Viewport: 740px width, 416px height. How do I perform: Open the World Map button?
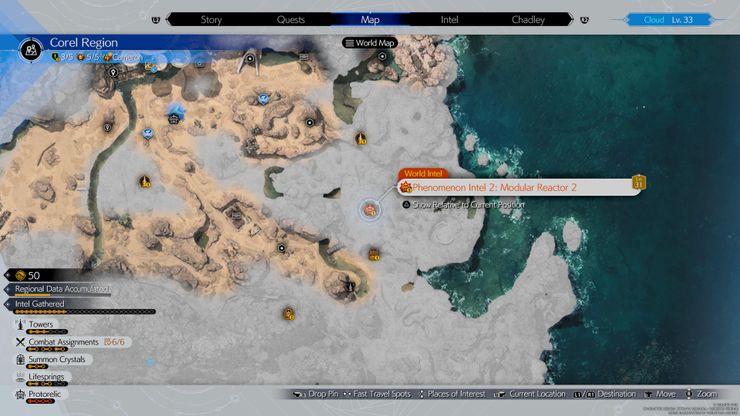[370, 43]
